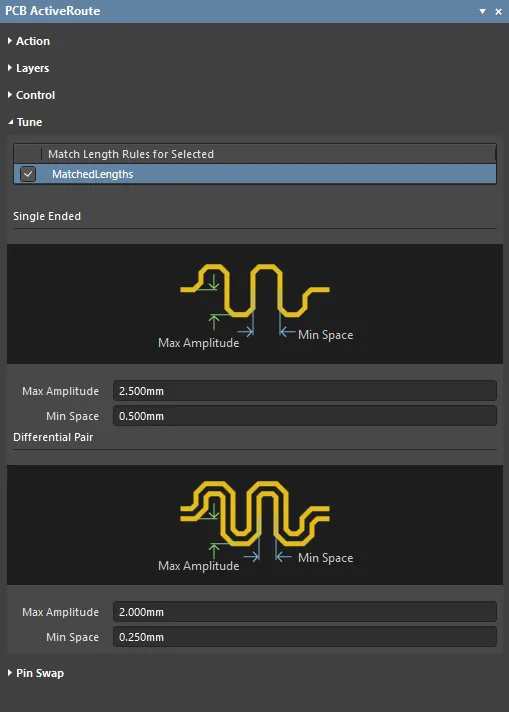The image size is (509, 712).
Task: Open the panel options dropdown arrow
Action: pyautogui.click(x=483, y=11)
